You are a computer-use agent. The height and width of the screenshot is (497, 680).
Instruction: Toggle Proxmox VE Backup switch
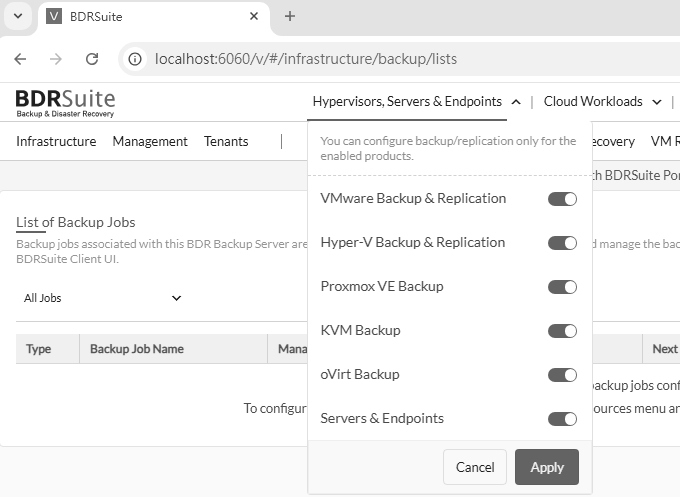[562, 287]
